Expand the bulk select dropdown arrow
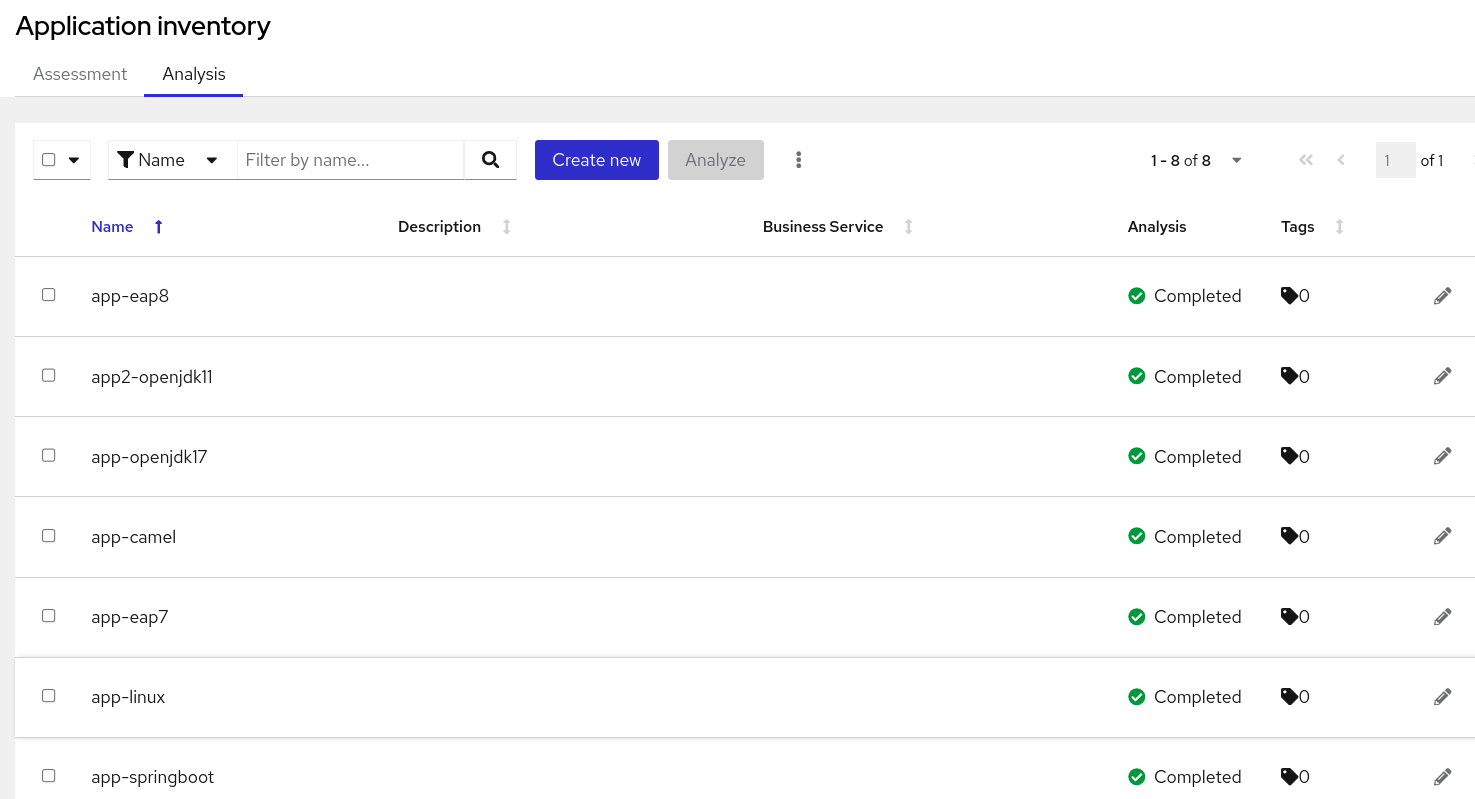1475x799 pixels. [74, 160]
